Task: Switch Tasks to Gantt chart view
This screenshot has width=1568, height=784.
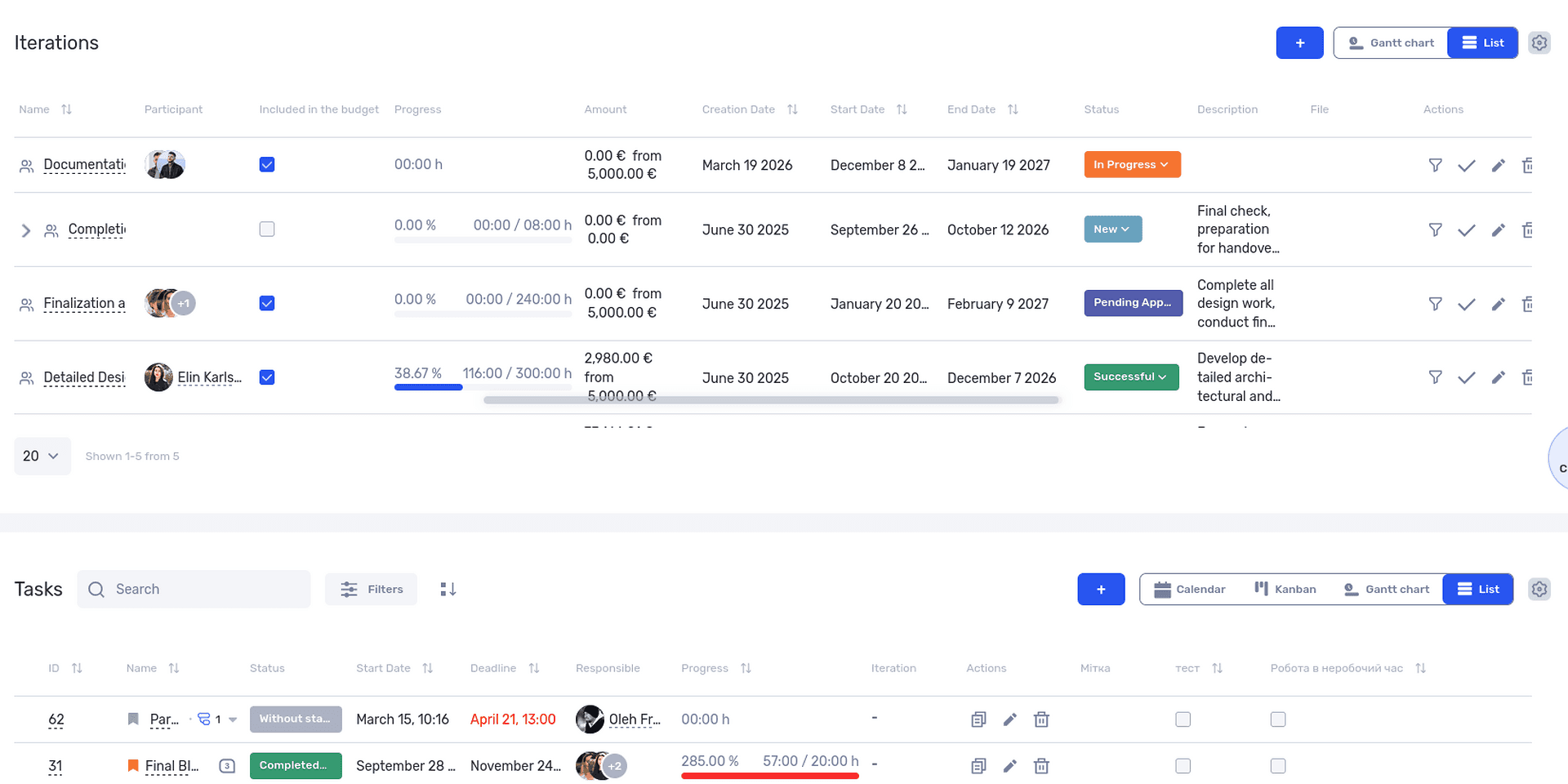Action: [1387, 589]
